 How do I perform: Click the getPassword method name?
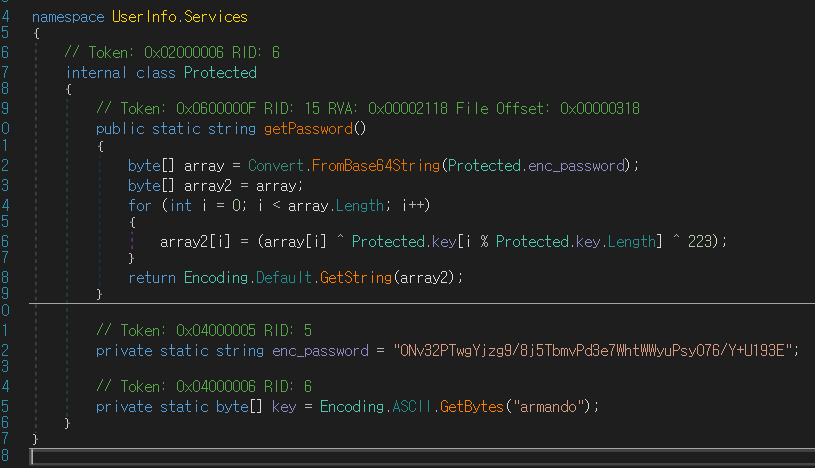pos(308,128)
